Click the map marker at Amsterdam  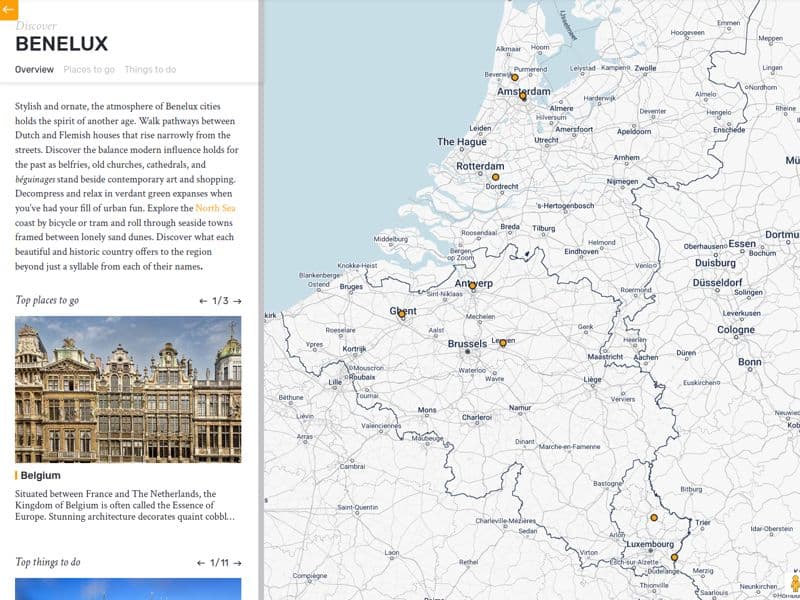(522, 96)
